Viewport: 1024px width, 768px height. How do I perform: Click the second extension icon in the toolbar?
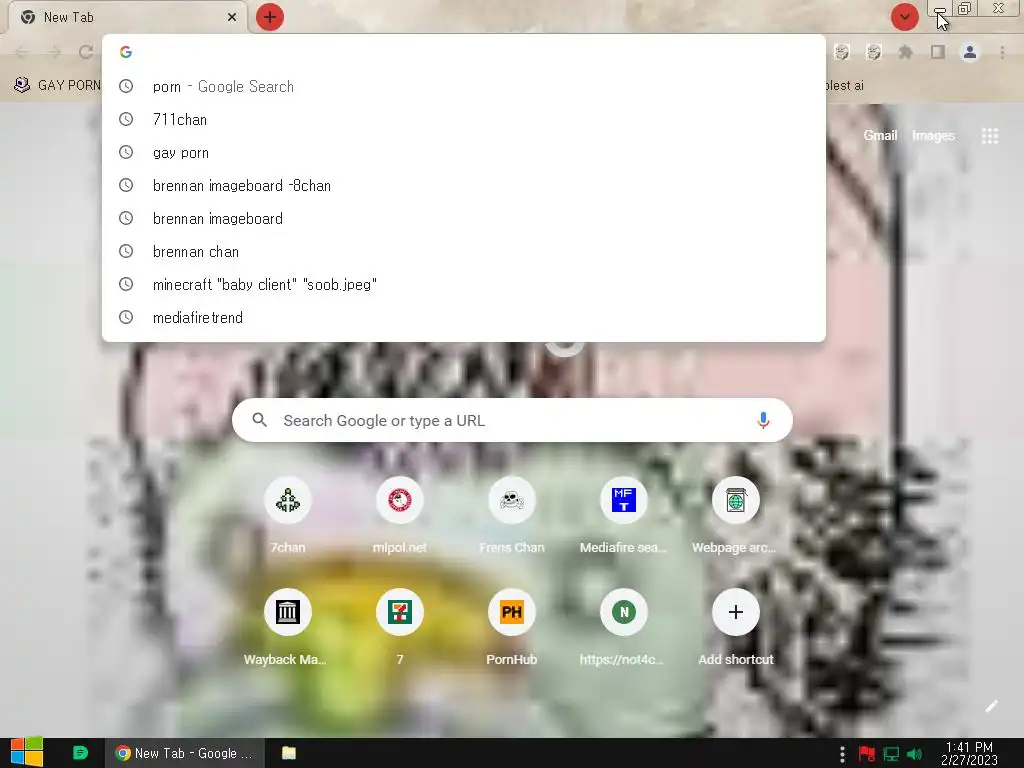[874, 52]
